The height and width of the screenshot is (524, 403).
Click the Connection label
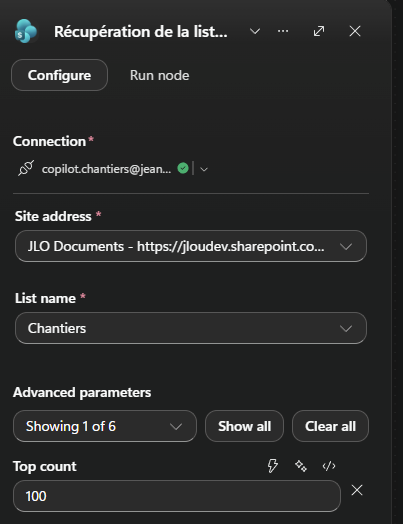pyautogui.click(x=49, y=141)
